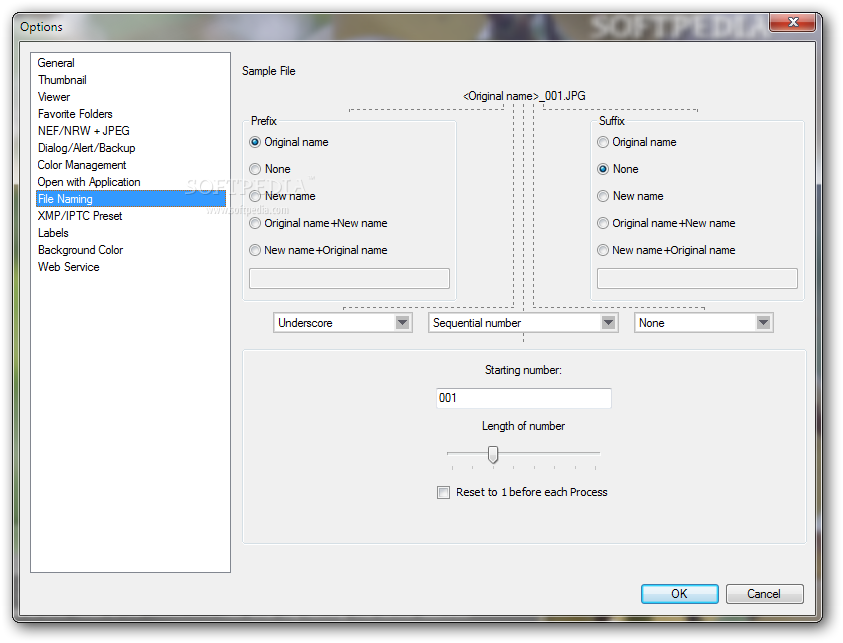Open the None separator dropdown on the right
This screenshot has height=643, width=843.
[x=703, y=323]
